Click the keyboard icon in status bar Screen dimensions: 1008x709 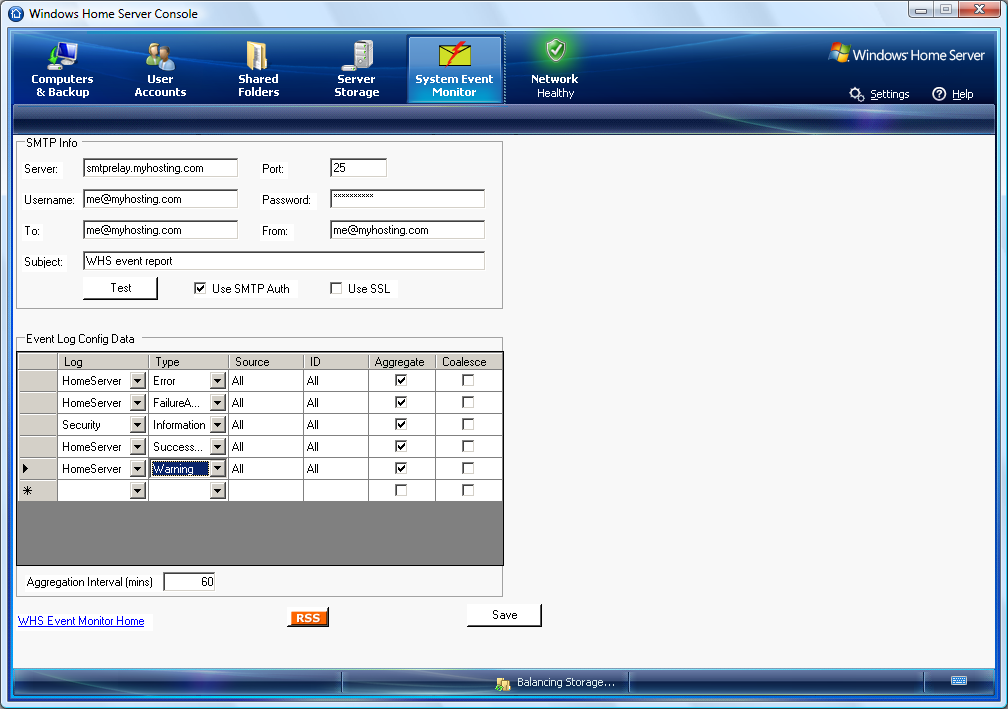[958, 681]
